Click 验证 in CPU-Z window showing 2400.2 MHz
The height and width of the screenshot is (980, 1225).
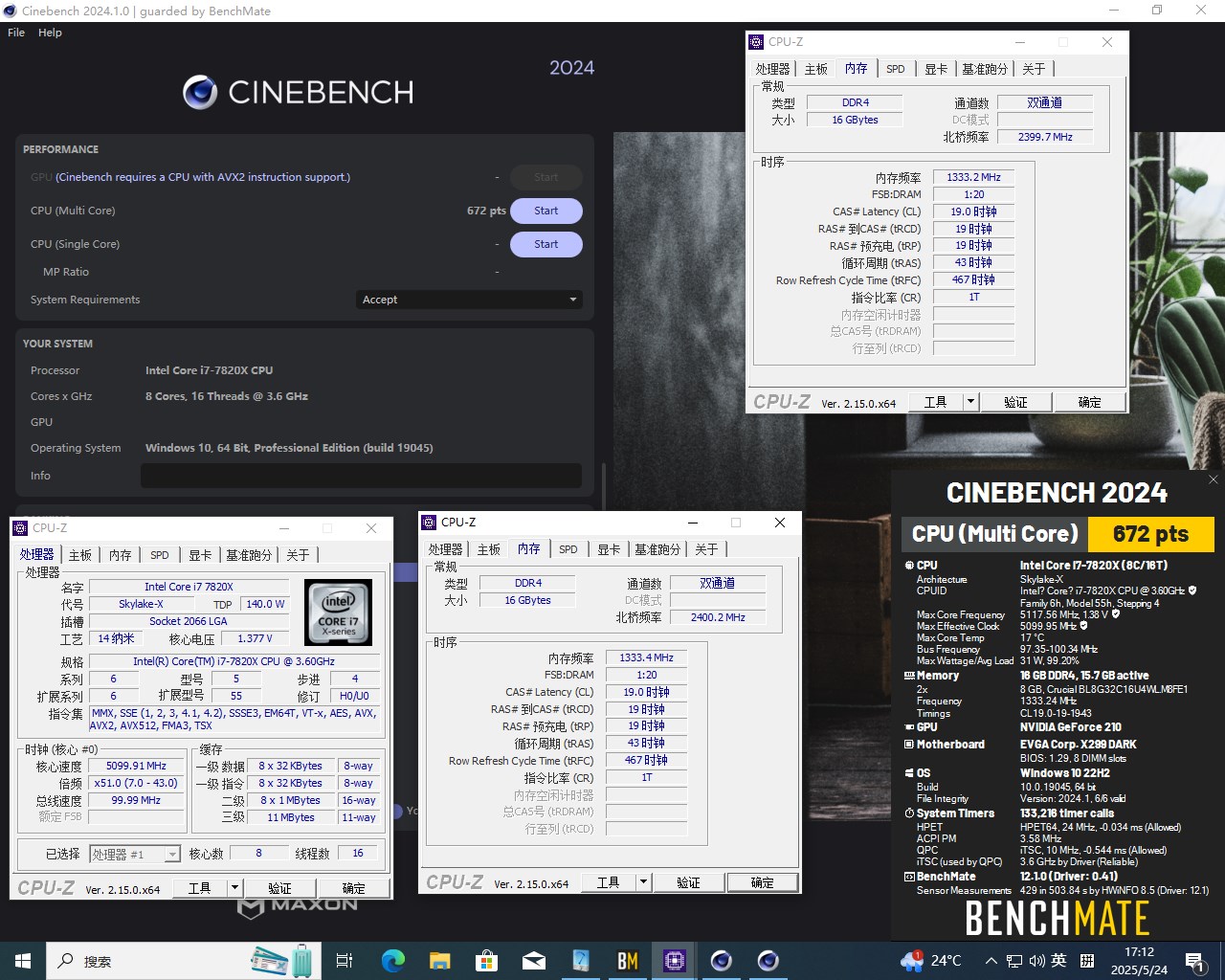point(688,882)
